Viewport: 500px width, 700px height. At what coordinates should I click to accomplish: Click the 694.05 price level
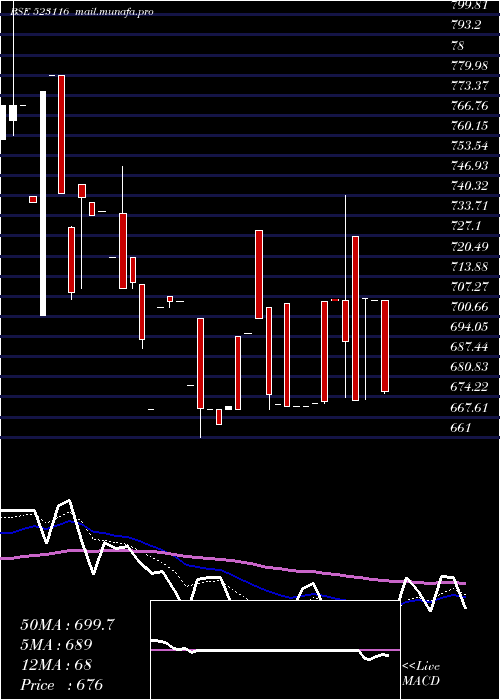(x=471, y=327)
